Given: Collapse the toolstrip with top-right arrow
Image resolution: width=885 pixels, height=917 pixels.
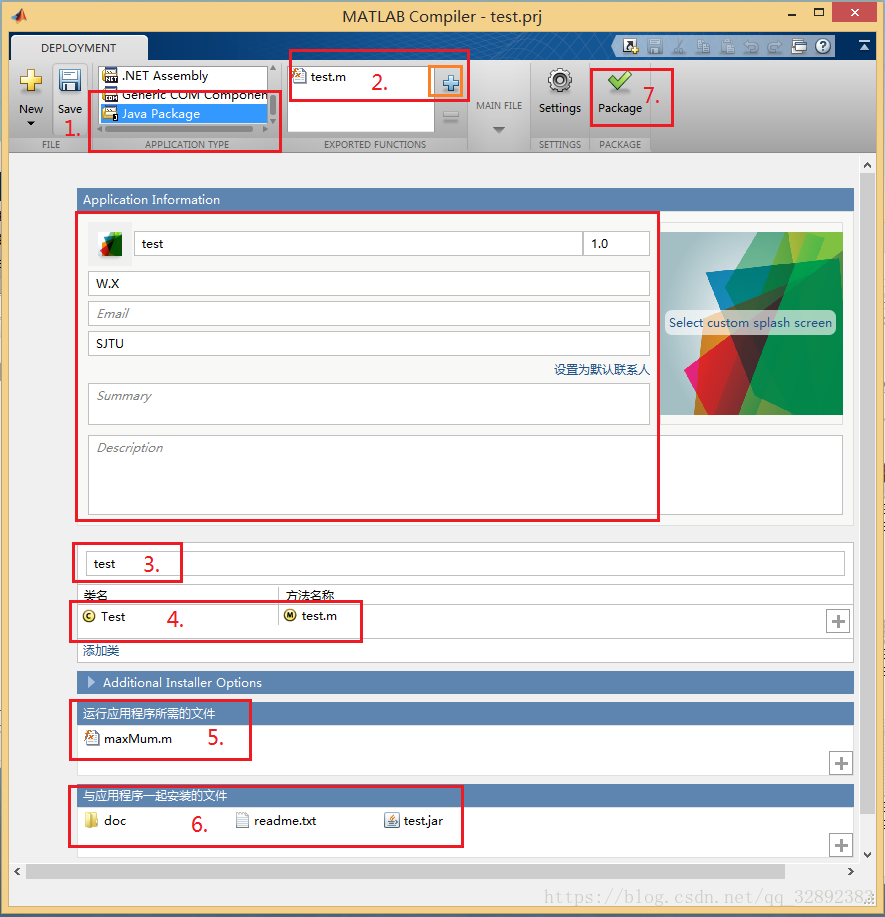Looking at the screenshot, I should [864, 46].
